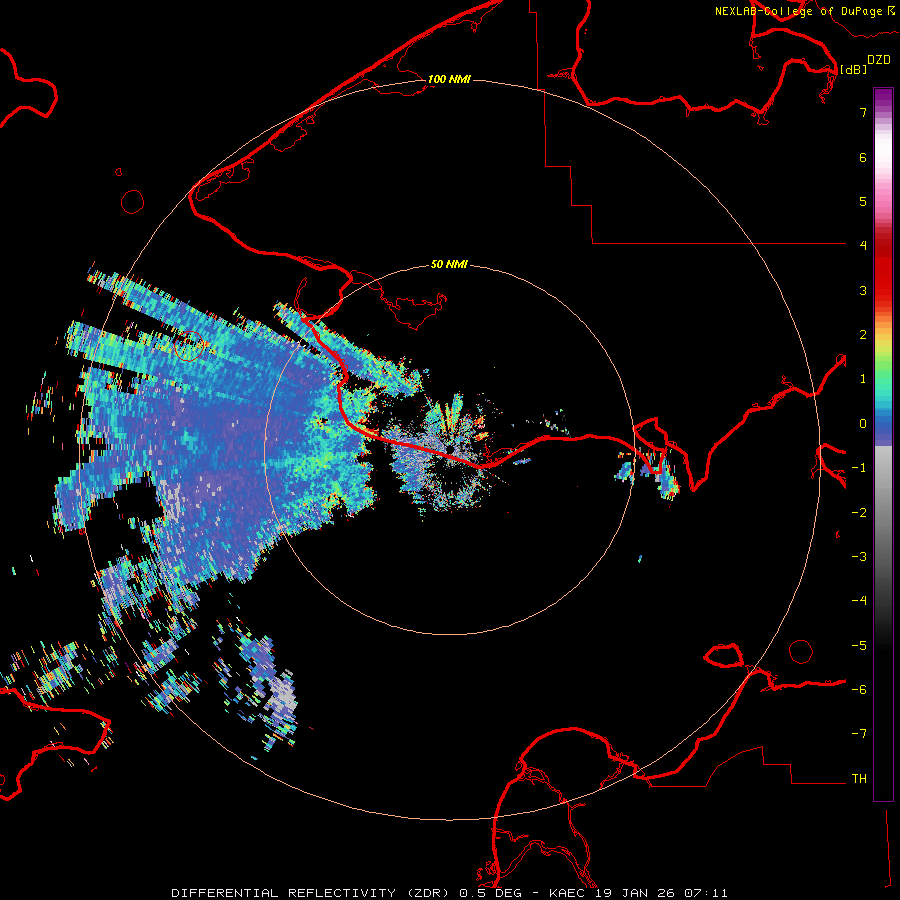Click the 4 value on color scale
This screenshot has height=900, width=900.
pos(863,245)
